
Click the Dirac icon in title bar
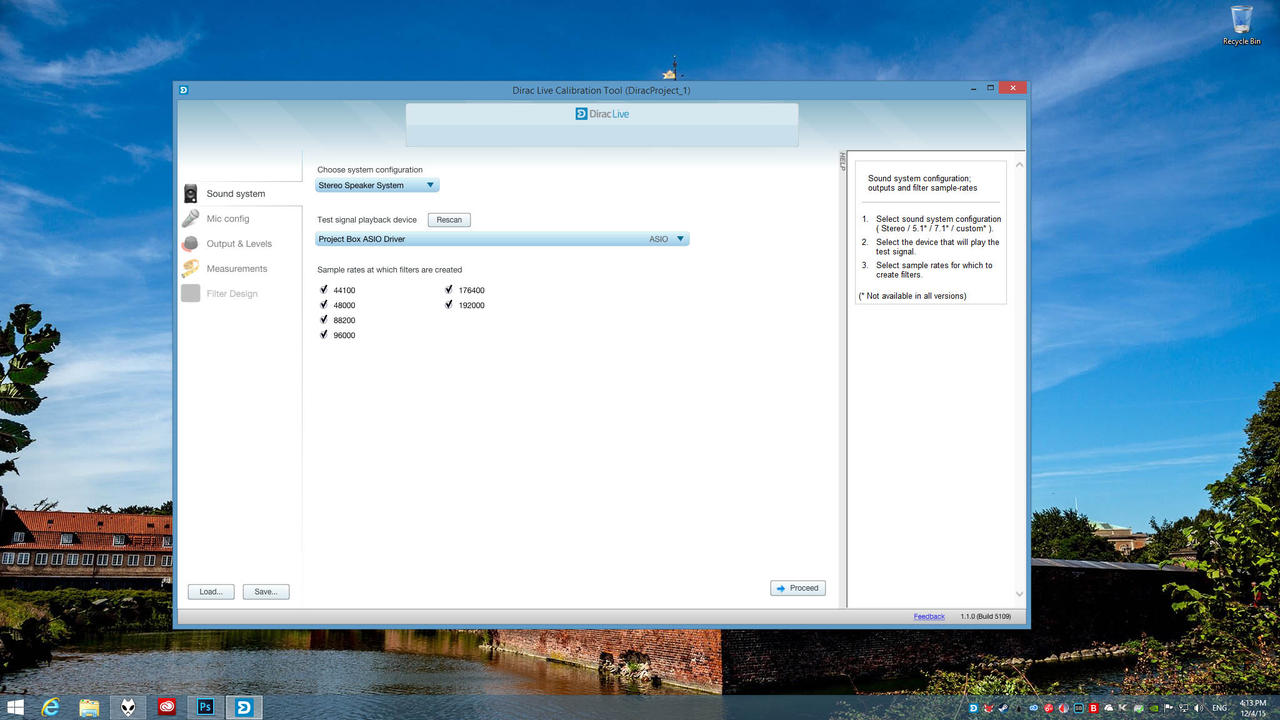click(184, 90)
